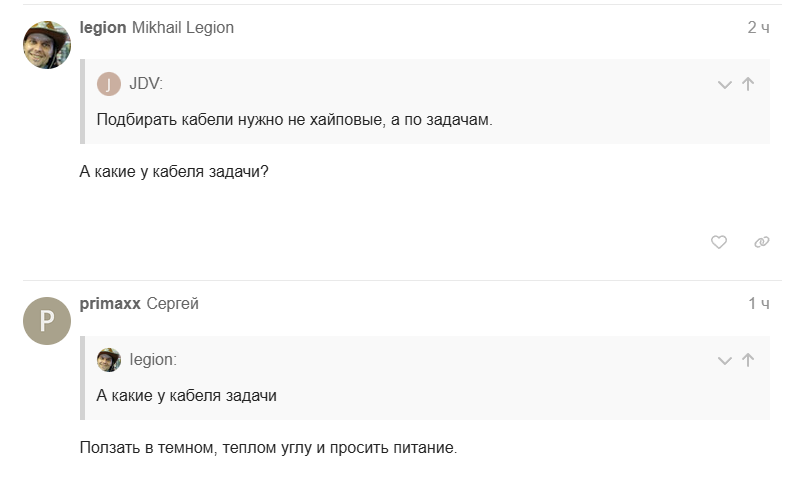Click the reply text about ползать в темном углу
Image resolution: width=803 pixels, height=493 pixels.
268,448
